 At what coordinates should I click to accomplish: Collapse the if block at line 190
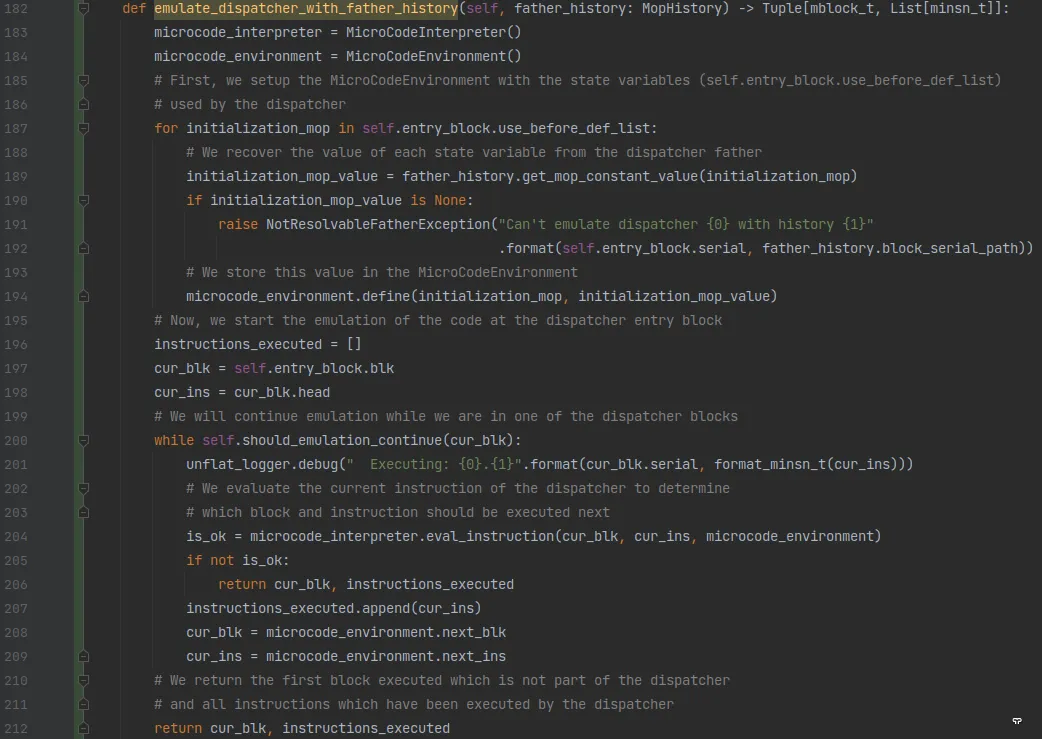coord(84,200)
